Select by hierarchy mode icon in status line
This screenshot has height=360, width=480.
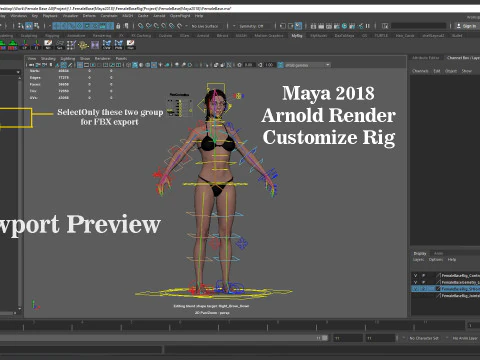21,26
